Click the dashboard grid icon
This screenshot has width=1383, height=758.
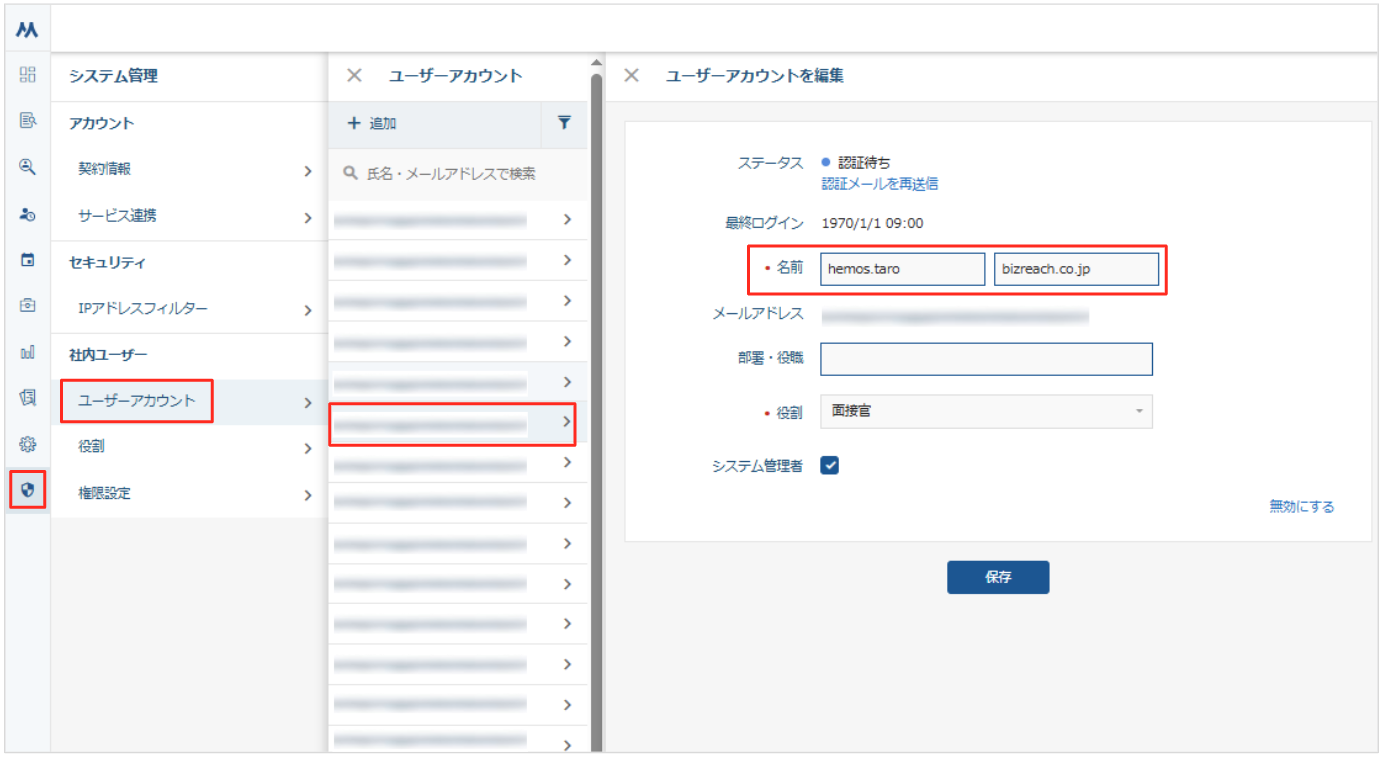pos(28,74)
